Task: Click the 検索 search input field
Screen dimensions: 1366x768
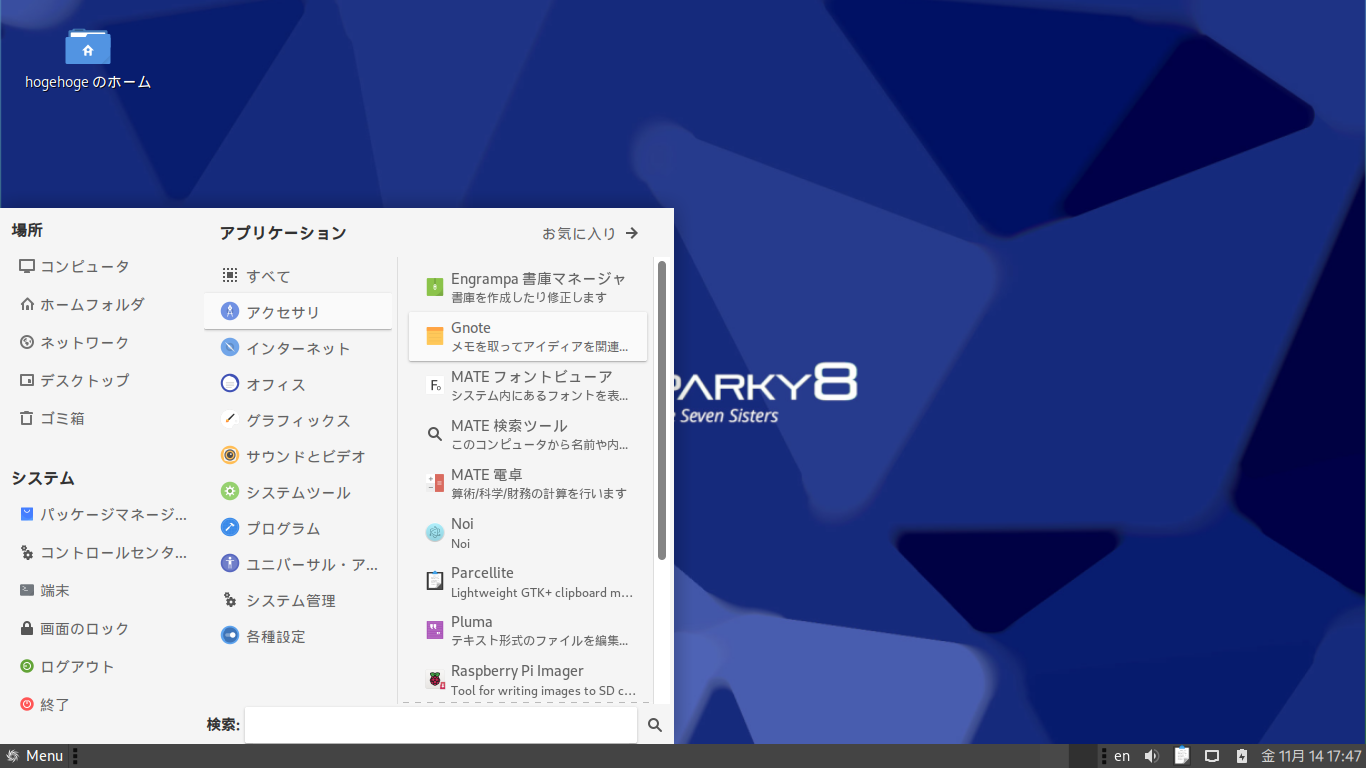Action: click(440, 725)
